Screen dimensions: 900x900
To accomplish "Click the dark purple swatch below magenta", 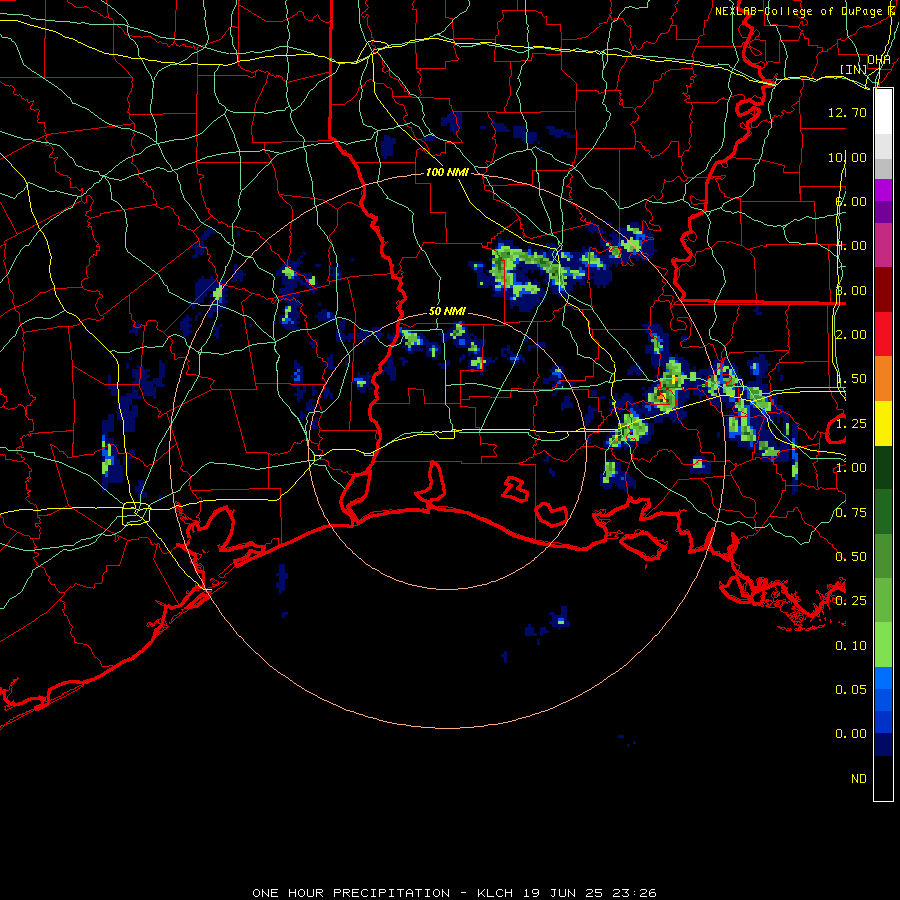I will (x=883, y=212).
